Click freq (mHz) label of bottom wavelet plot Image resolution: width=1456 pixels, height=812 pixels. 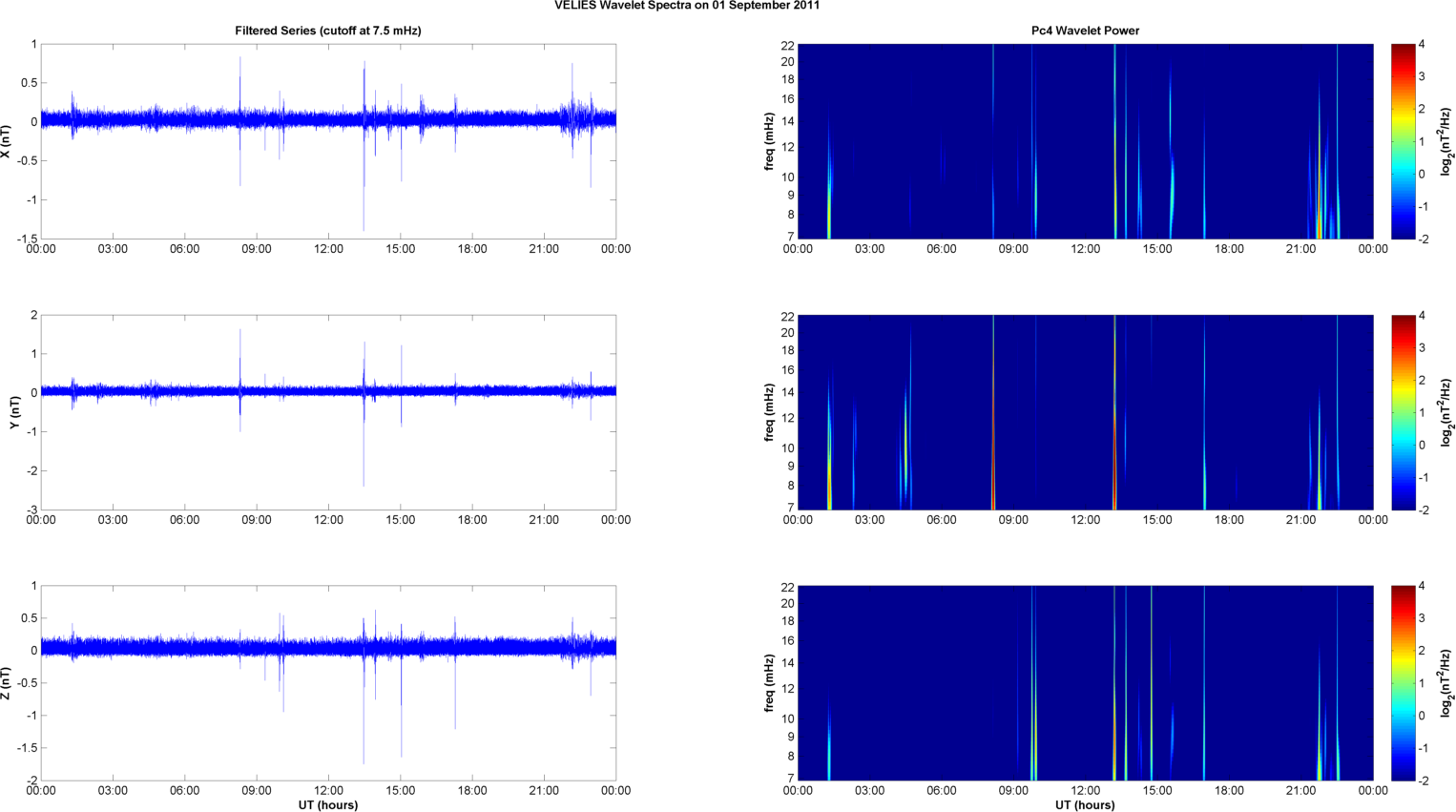click(x=769, y=683)
